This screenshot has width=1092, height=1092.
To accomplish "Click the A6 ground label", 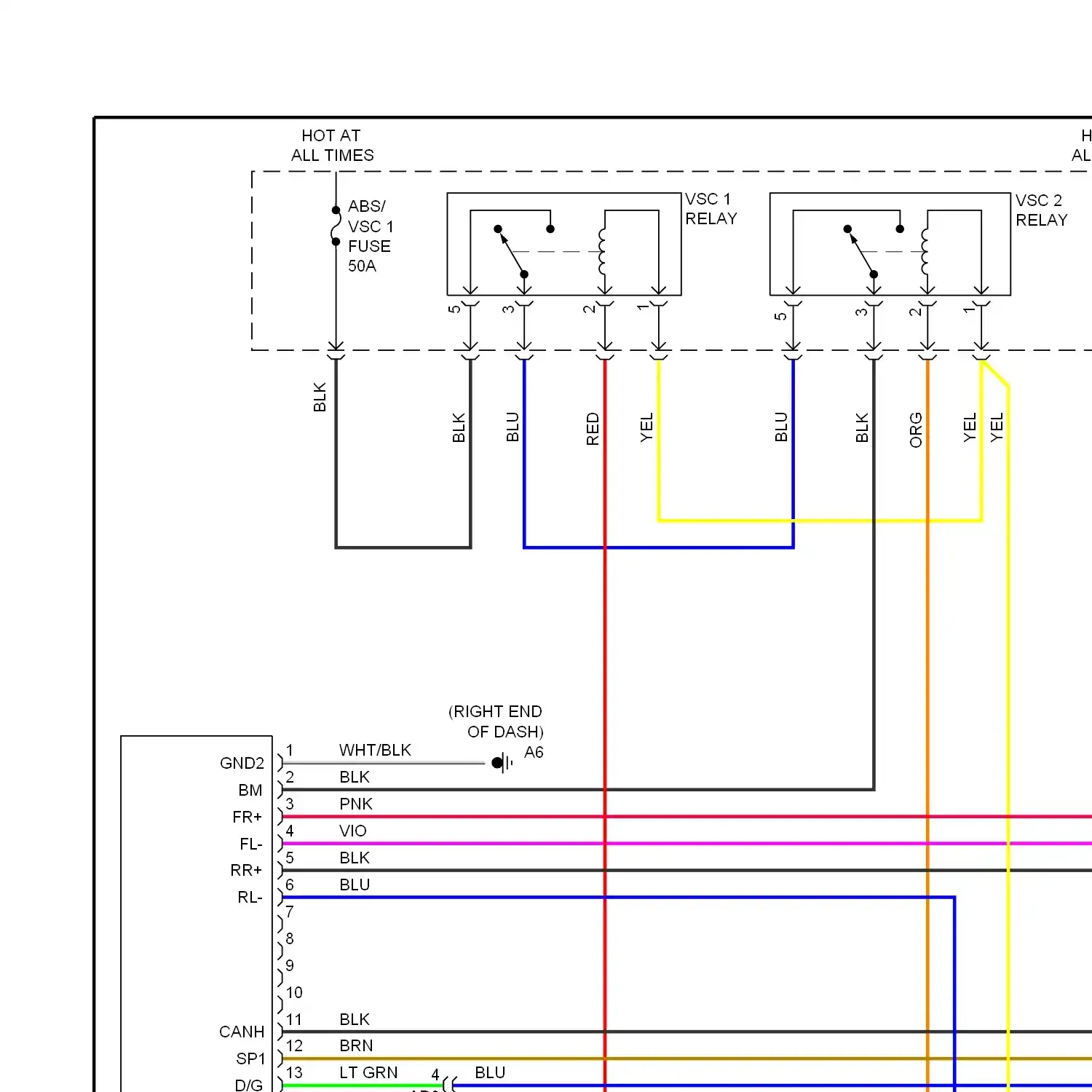I will [x=534, y=752].
